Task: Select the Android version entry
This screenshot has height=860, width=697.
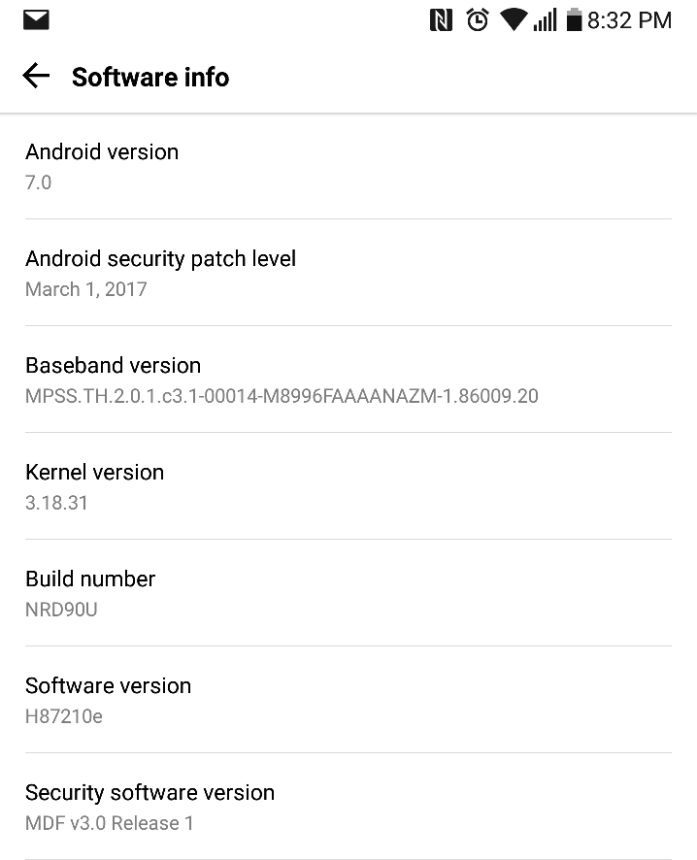Action: pos(348,166)
